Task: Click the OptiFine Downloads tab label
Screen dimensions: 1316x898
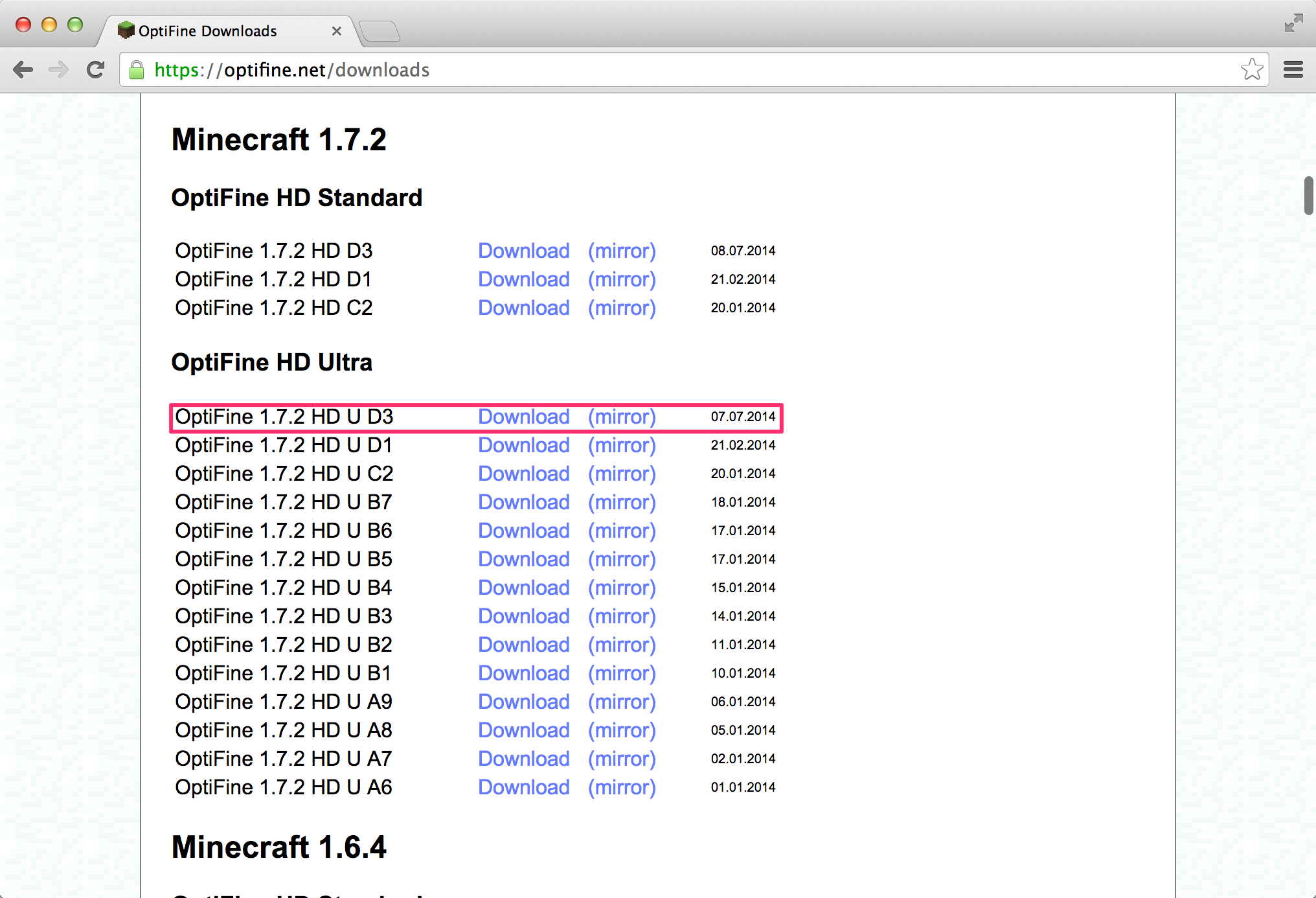Action: pyautogui.click(x=210, y=30)
